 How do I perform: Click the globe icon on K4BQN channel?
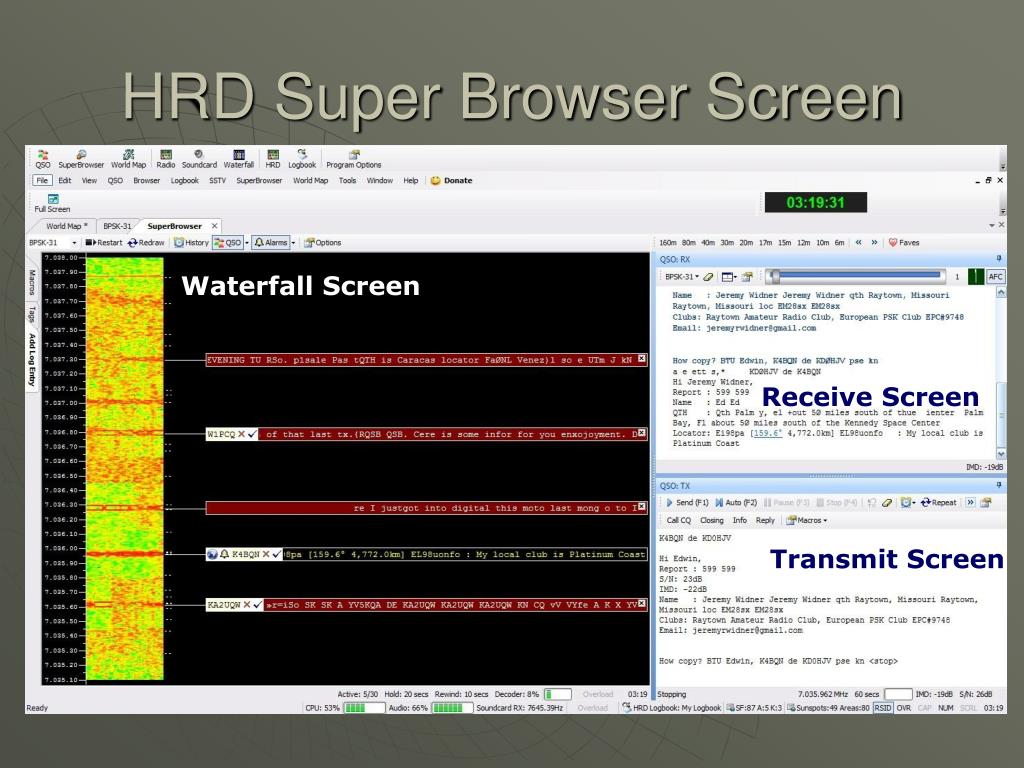pos(212,554)
